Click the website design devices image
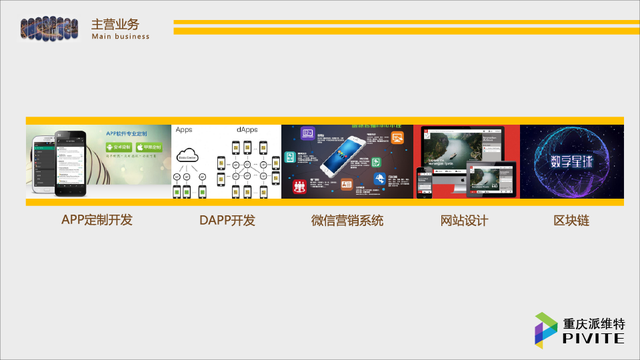Image resolution: width=640 pixels, height=360 pixels. click(467, 162)
